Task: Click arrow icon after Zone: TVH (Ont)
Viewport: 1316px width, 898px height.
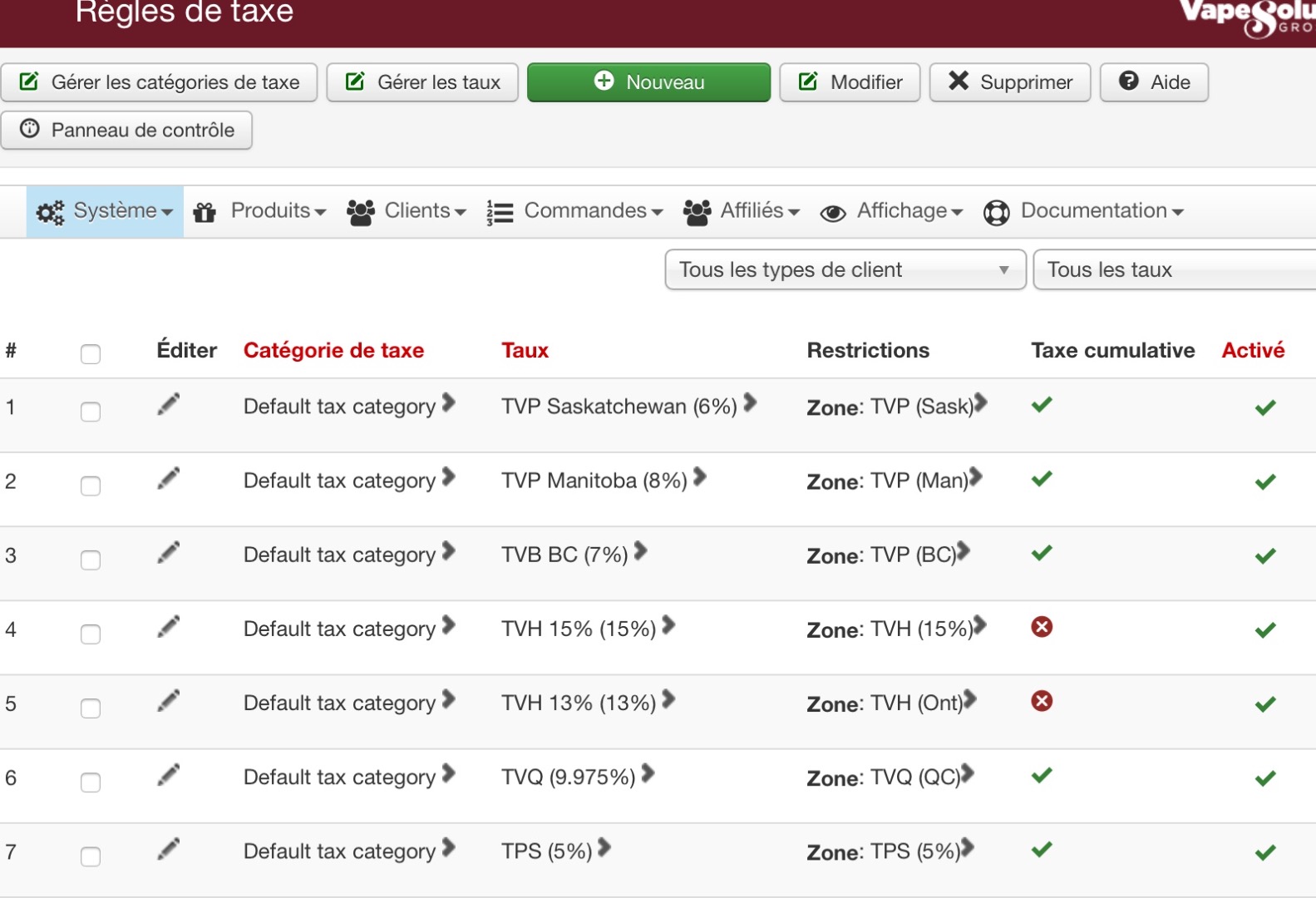Action: [x=970, y=700]
